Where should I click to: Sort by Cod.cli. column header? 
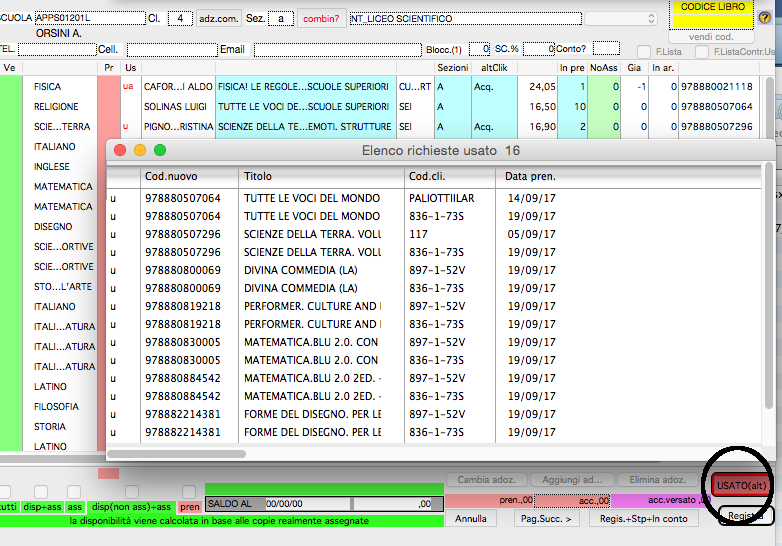(450, 176)
